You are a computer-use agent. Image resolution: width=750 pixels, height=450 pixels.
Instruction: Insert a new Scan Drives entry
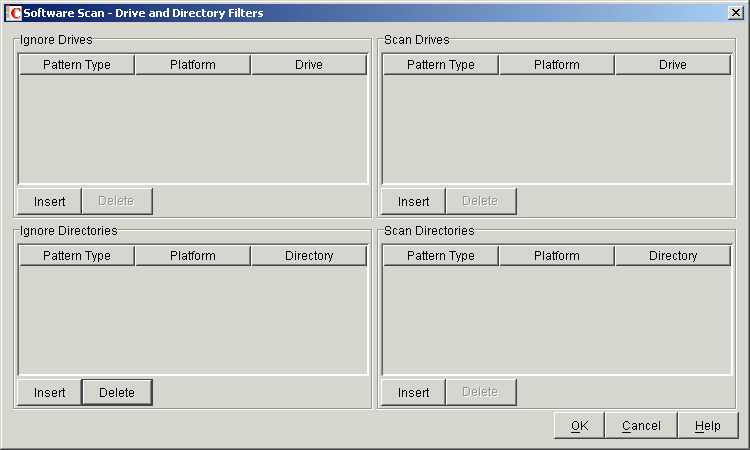(413, 201)
